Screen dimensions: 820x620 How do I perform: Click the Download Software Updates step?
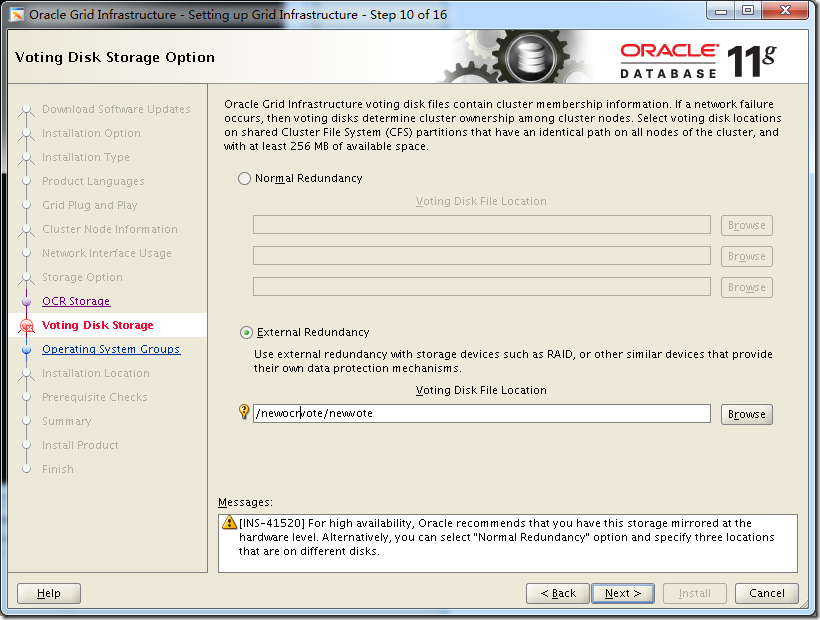click(x=116, y=109)
